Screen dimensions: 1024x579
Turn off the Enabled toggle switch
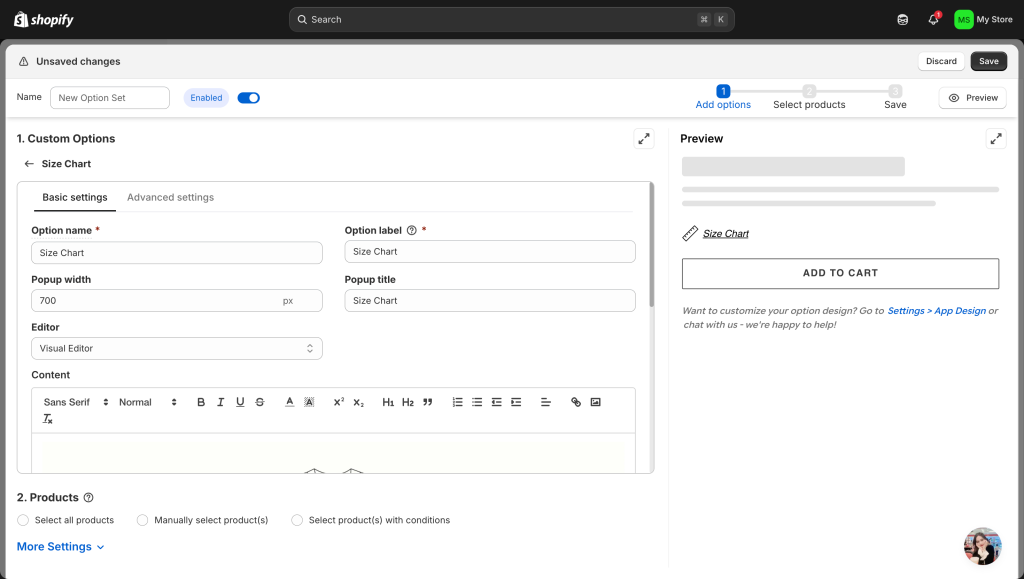click(x=248, y=98)
